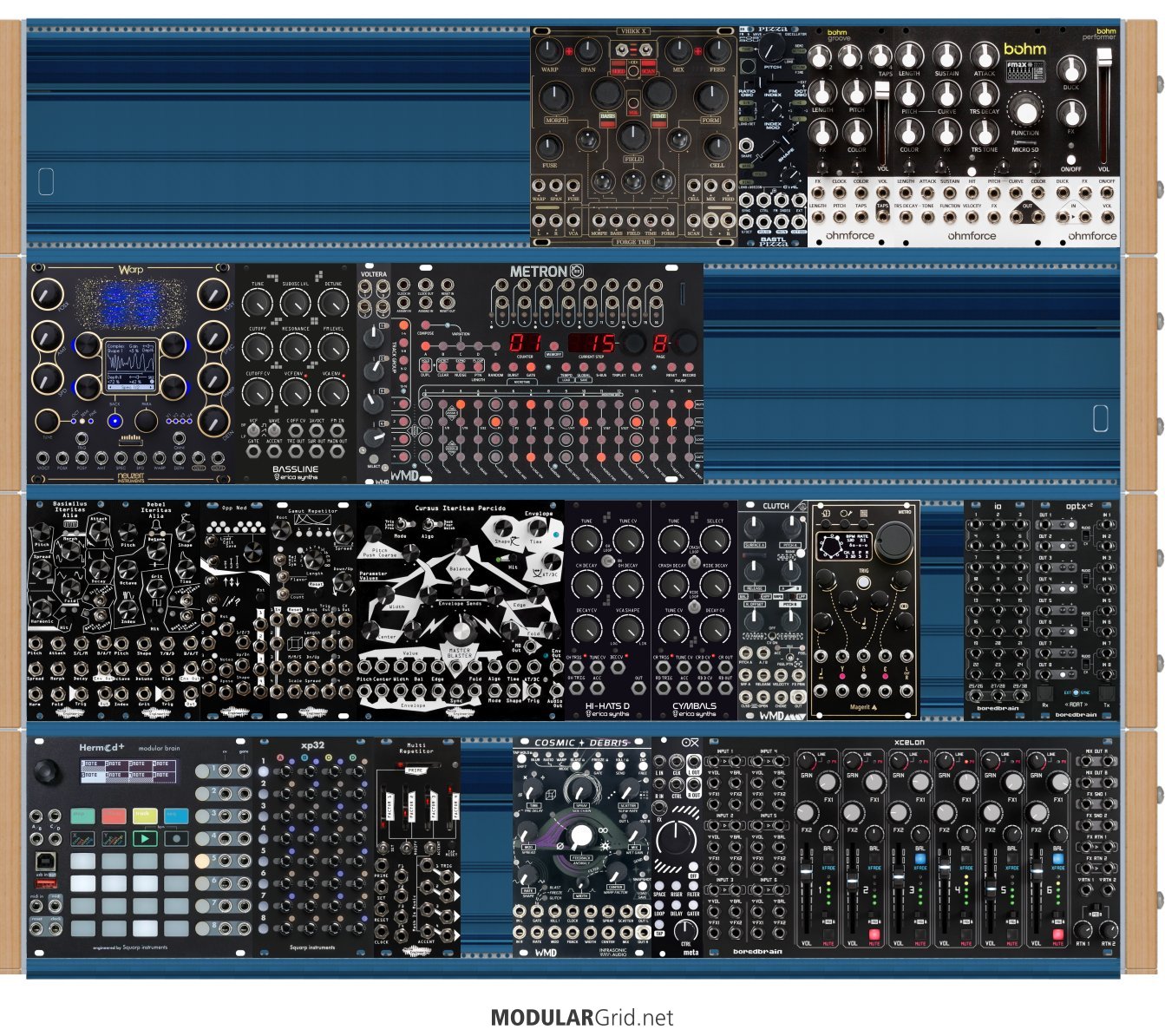Adjust the MORPH knob on Vhikk X

coord(557,98)
